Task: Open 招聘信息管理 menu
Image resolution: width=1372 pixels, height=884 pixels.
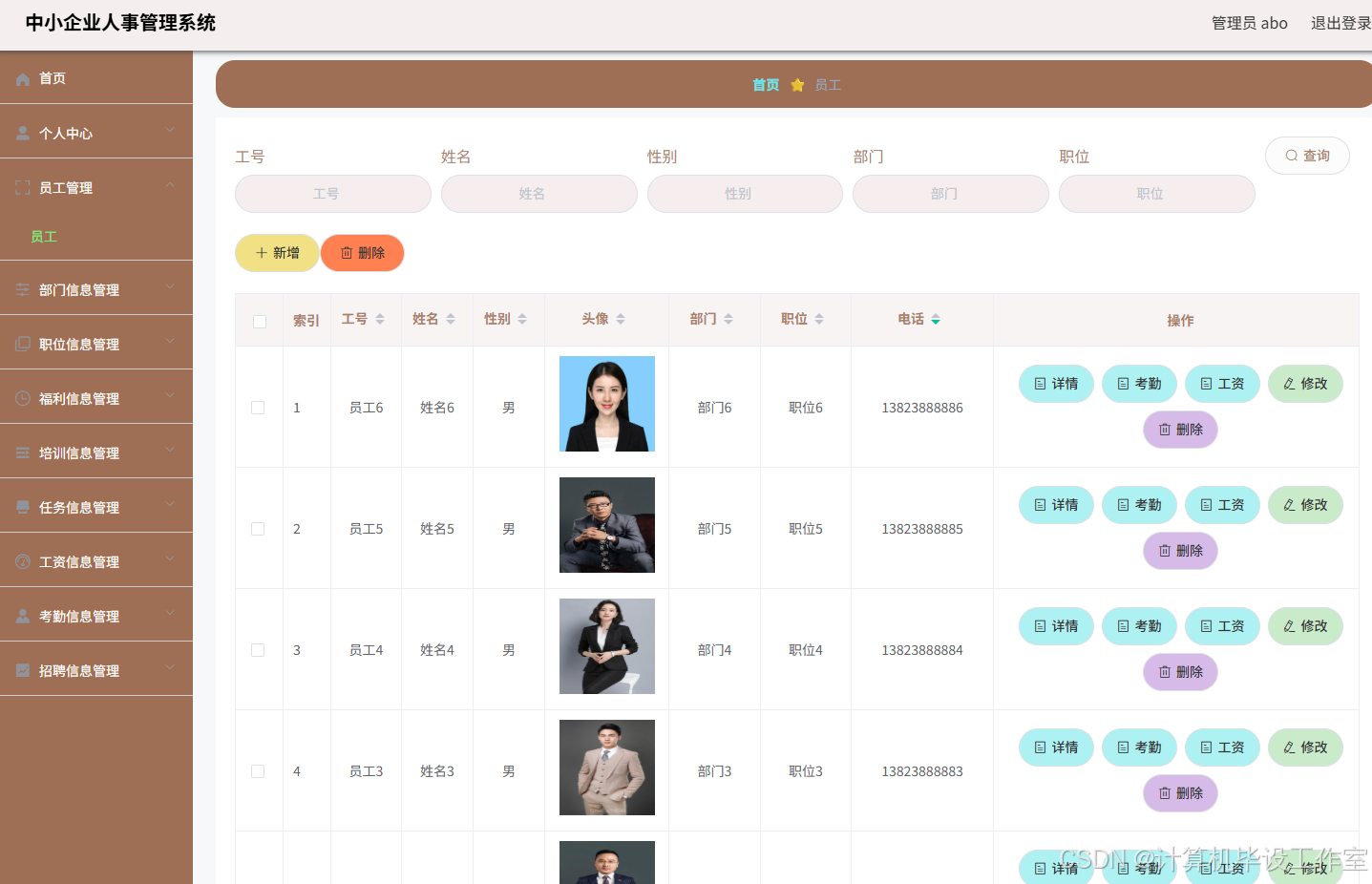Action: coord(96,671)
